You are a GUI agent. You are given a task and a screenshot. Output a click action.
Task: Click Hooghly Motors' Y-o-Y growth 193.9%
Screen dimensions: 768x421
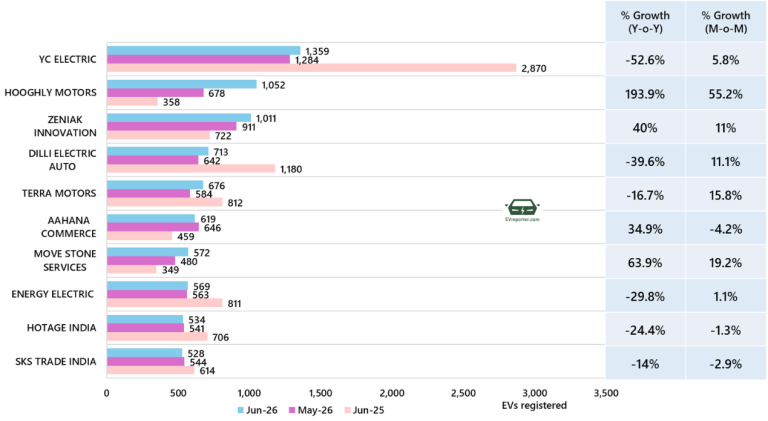pyautogui.click(x=645, y=94)
